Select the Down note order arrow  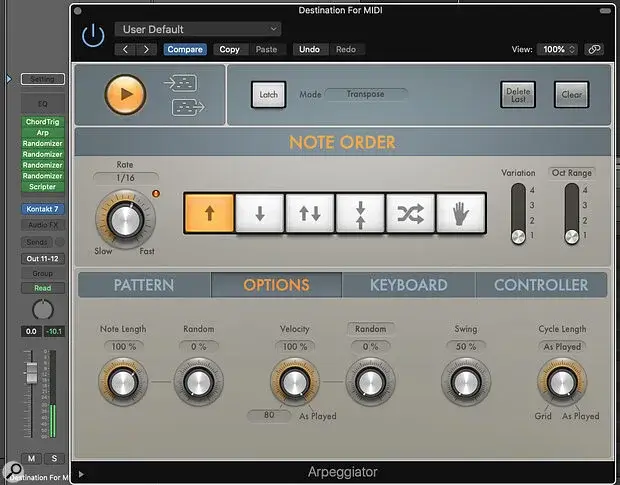click(259, 213)
